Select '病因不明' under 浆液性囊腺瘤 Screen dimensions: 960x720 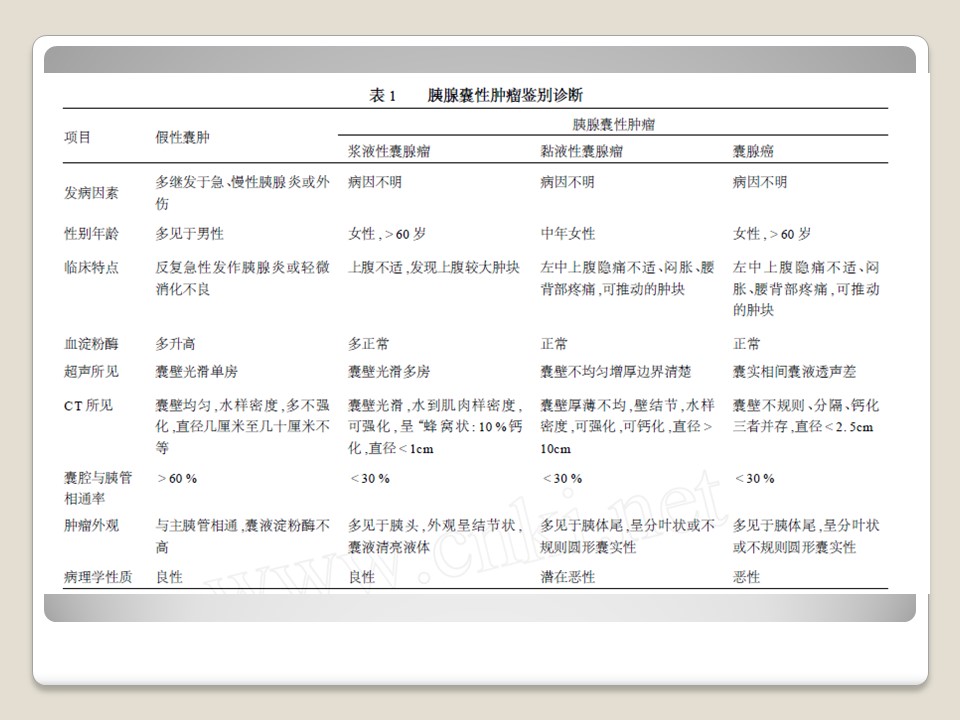tap(375, 182)
